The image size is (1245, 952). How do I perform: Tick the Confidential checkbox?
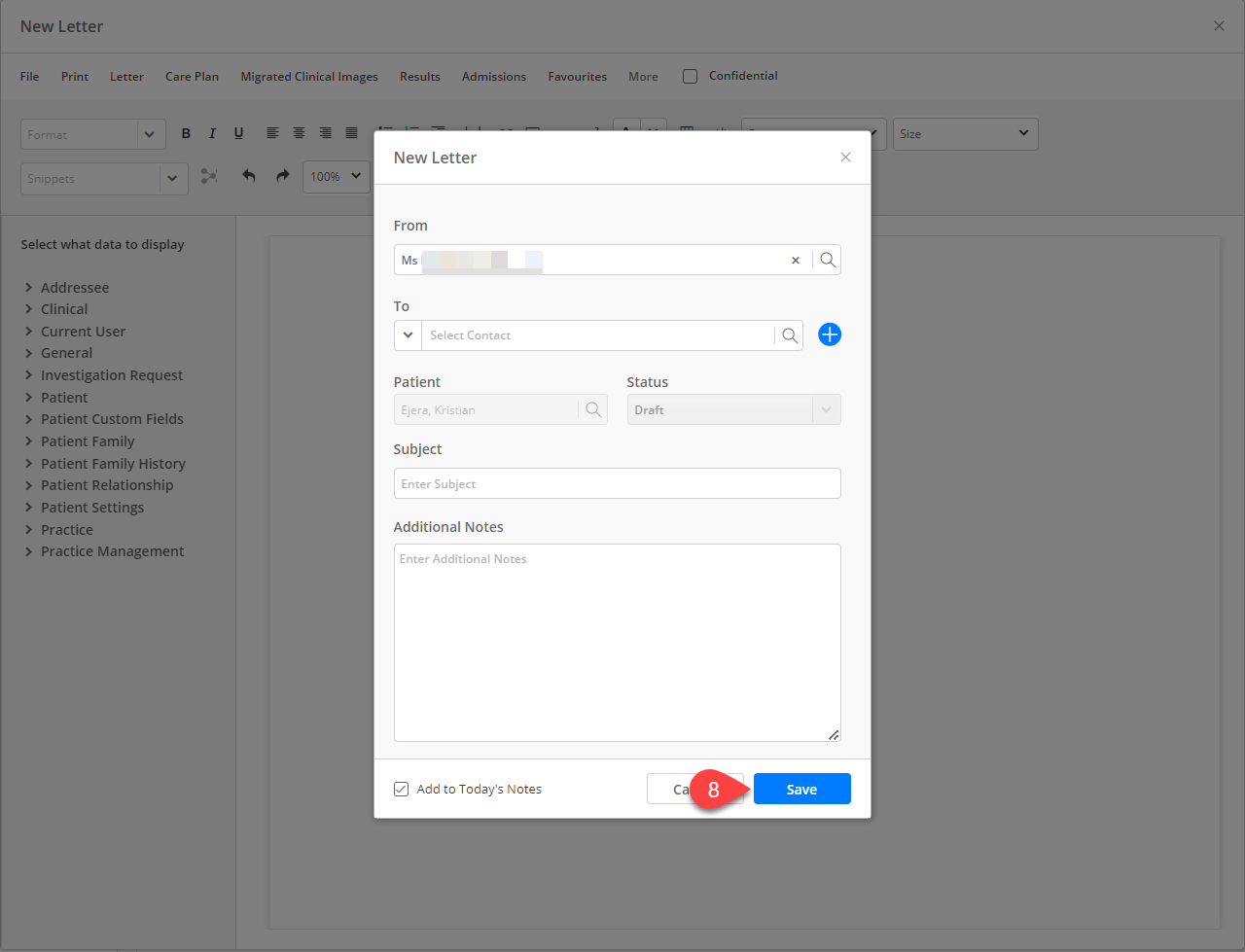click(x=690, y=76)
